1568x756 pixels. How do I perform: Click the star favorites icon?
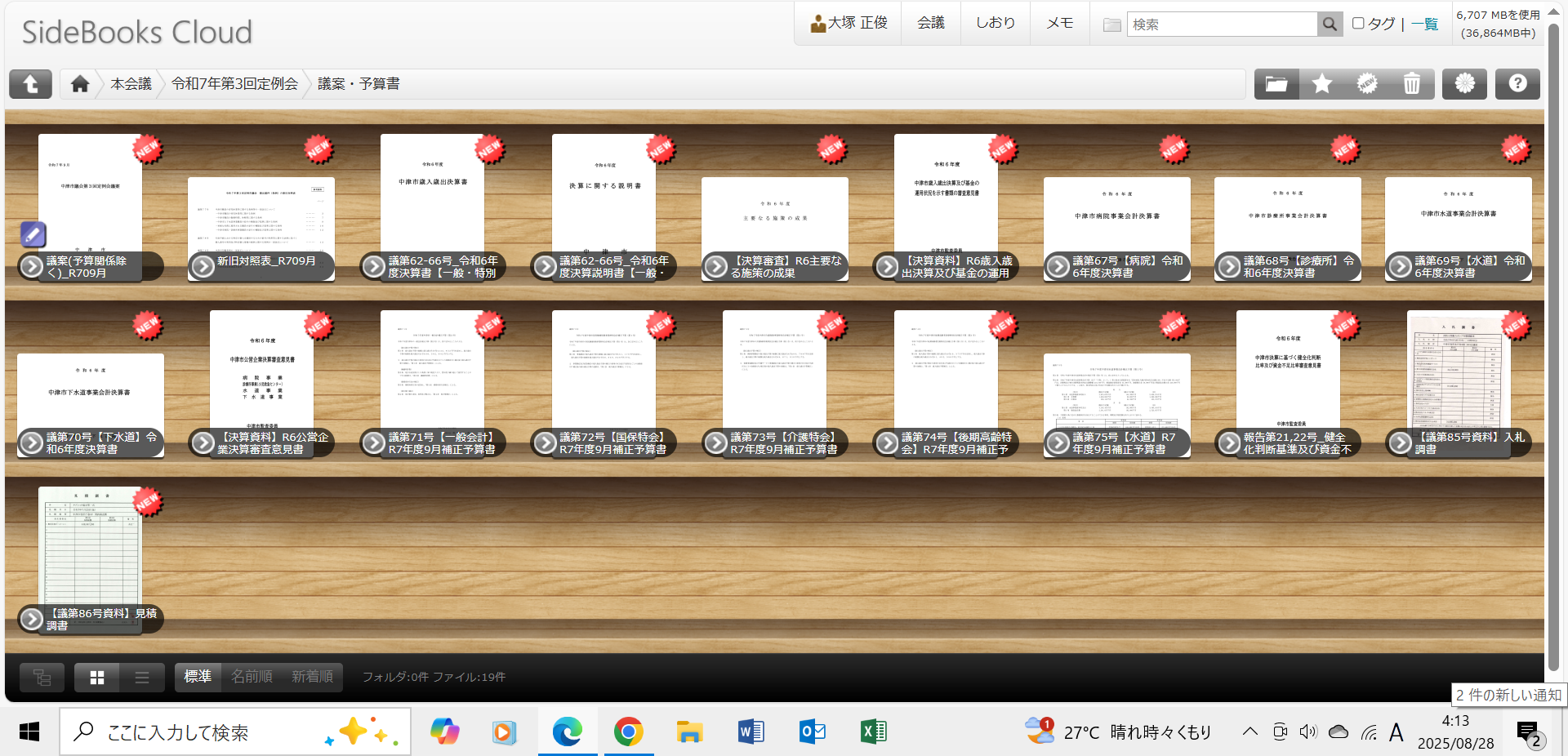click(x=1321, y=84)
